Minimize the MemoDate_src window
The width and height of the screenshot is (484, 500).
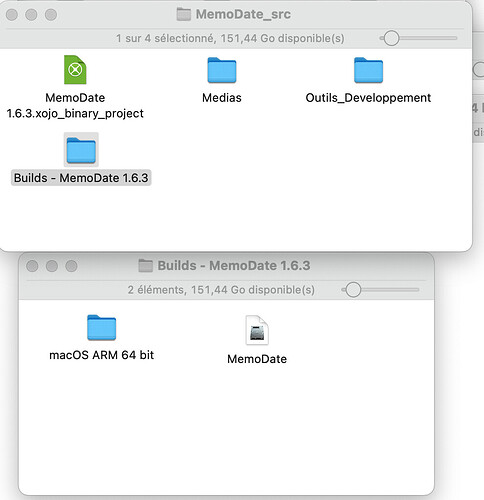(x=32, y=15)
